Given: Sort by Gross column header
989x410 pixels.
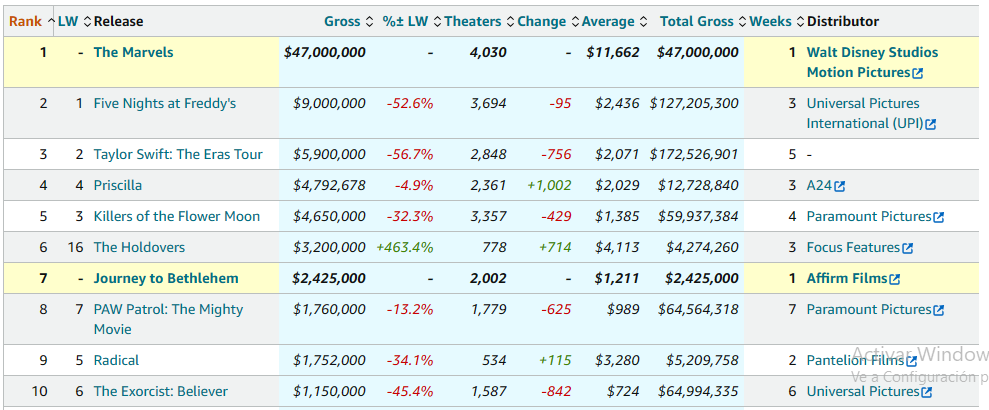Looking at the screenshot, I should (x=342, y=21).
